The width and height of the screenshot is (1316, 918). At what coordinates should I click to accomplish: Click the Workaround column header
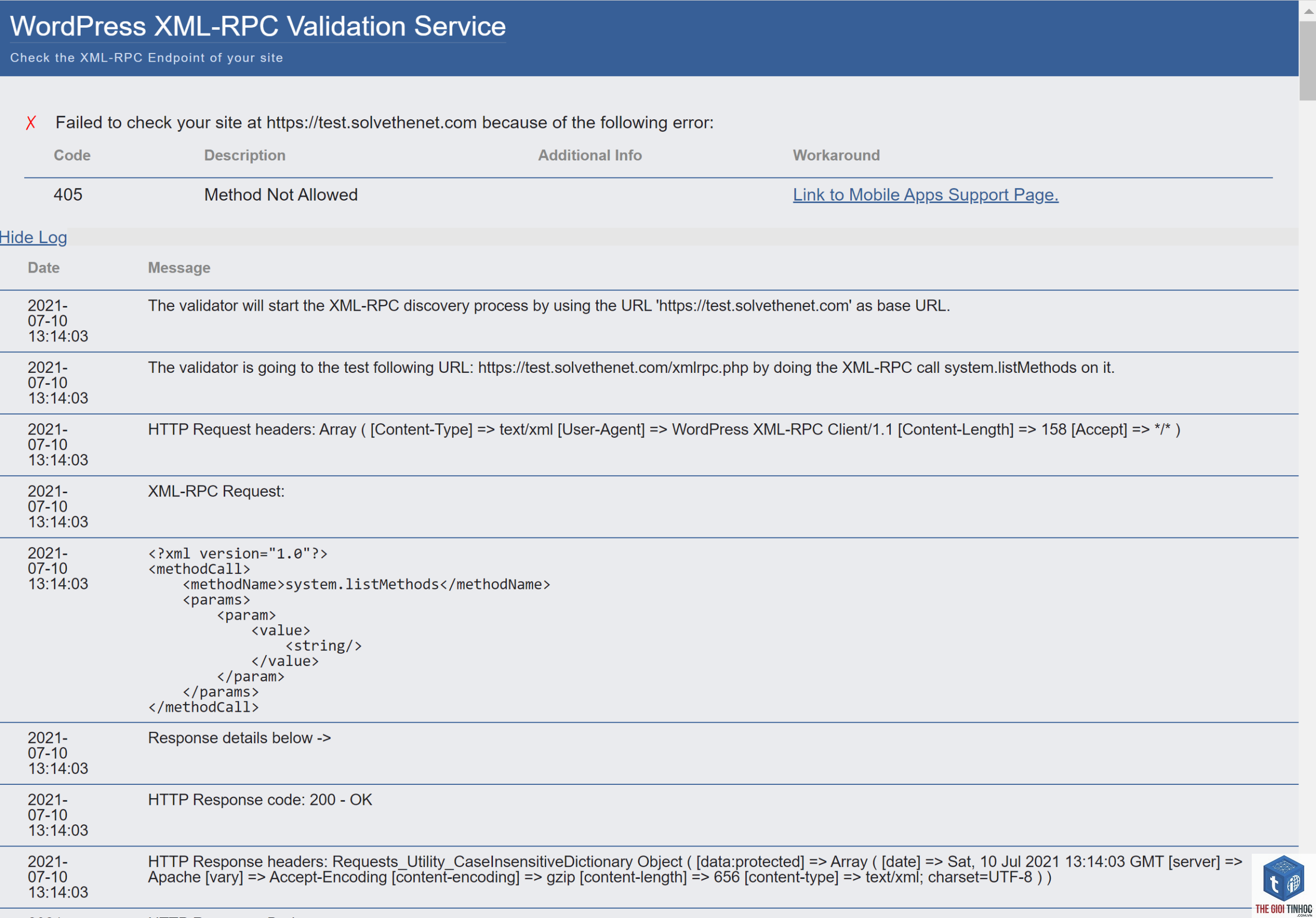click(836, 155)
